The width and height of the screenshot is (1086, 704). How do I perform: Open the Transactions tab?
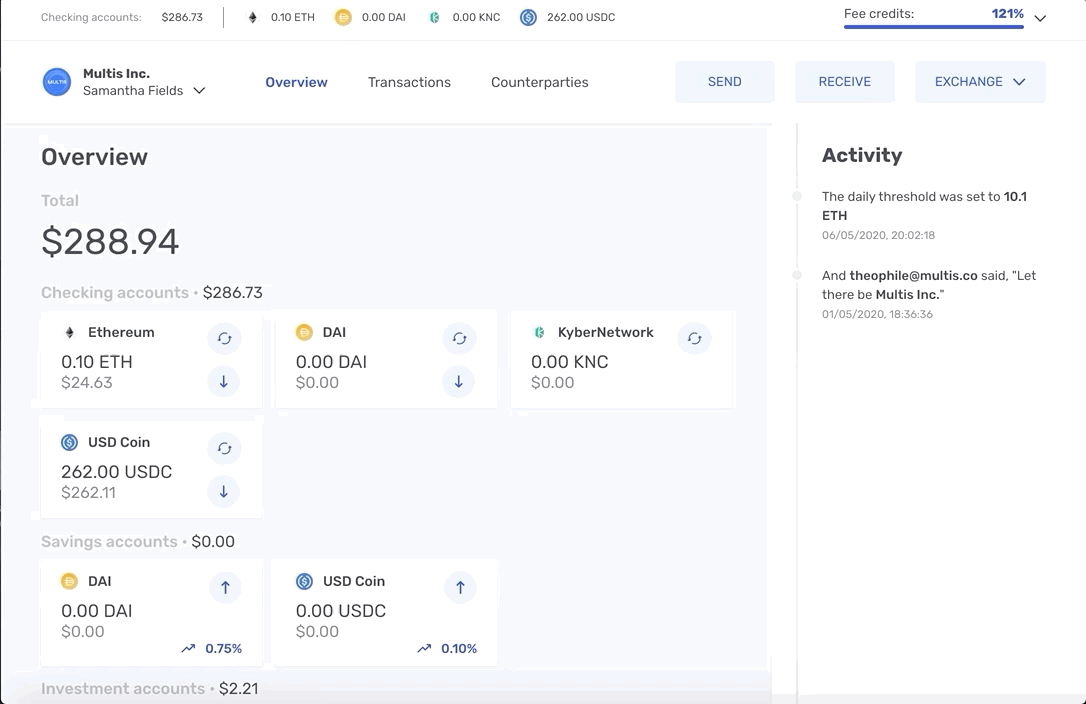(x=409, y=82)
